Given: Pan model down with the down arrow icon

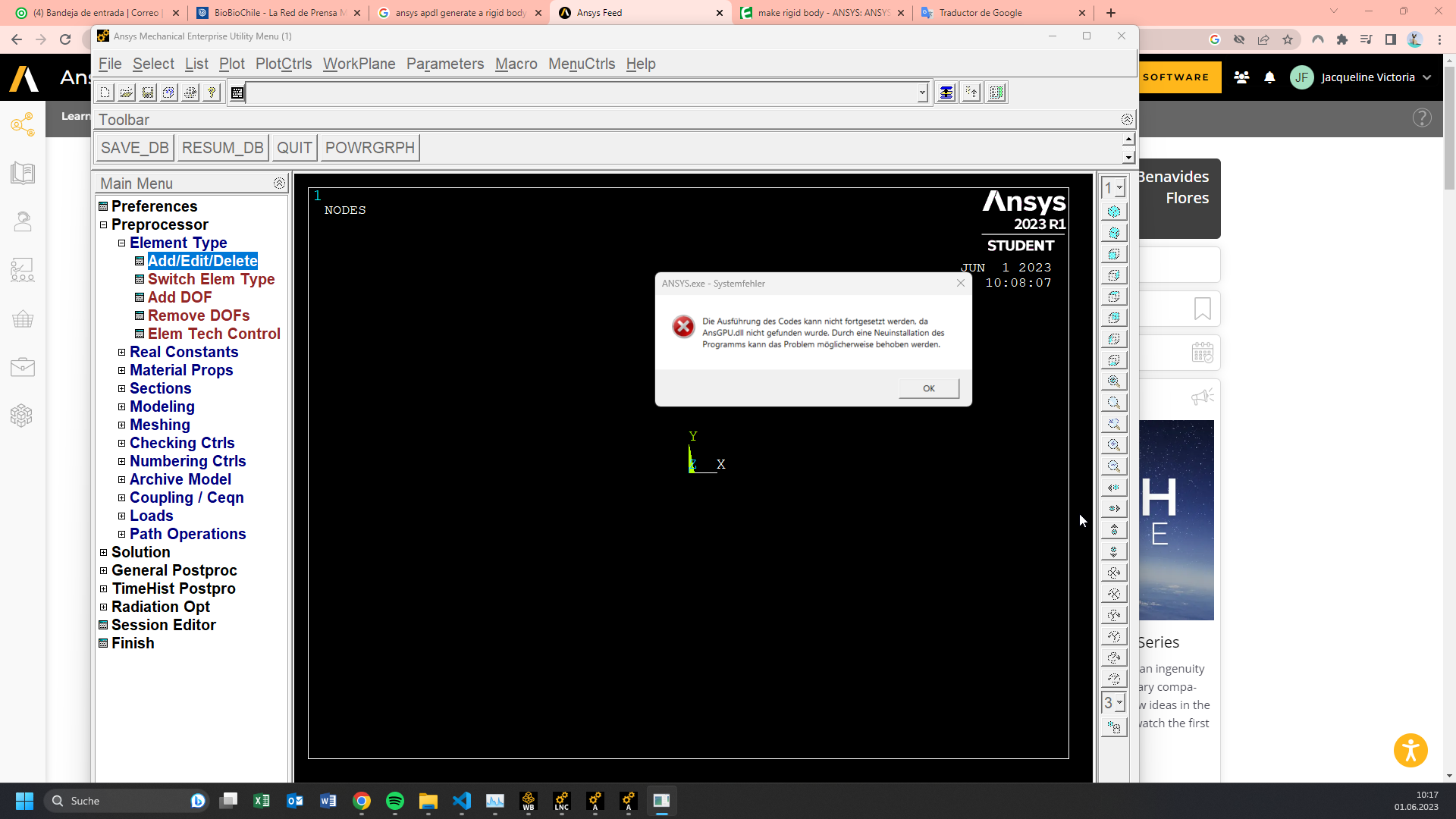Looking at the screenshot, I should coord(1114,551).
